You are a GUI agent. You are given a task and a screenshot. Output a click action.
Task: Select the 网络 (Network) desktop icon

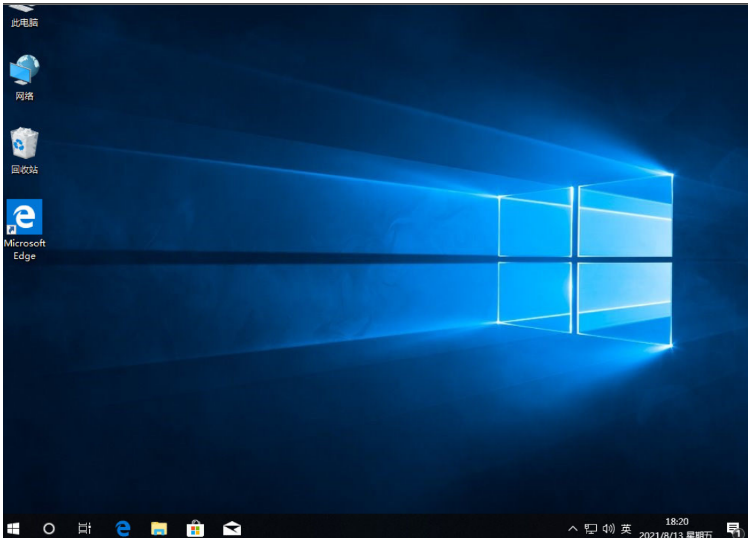pyautogui.click(x=25, y=77)
